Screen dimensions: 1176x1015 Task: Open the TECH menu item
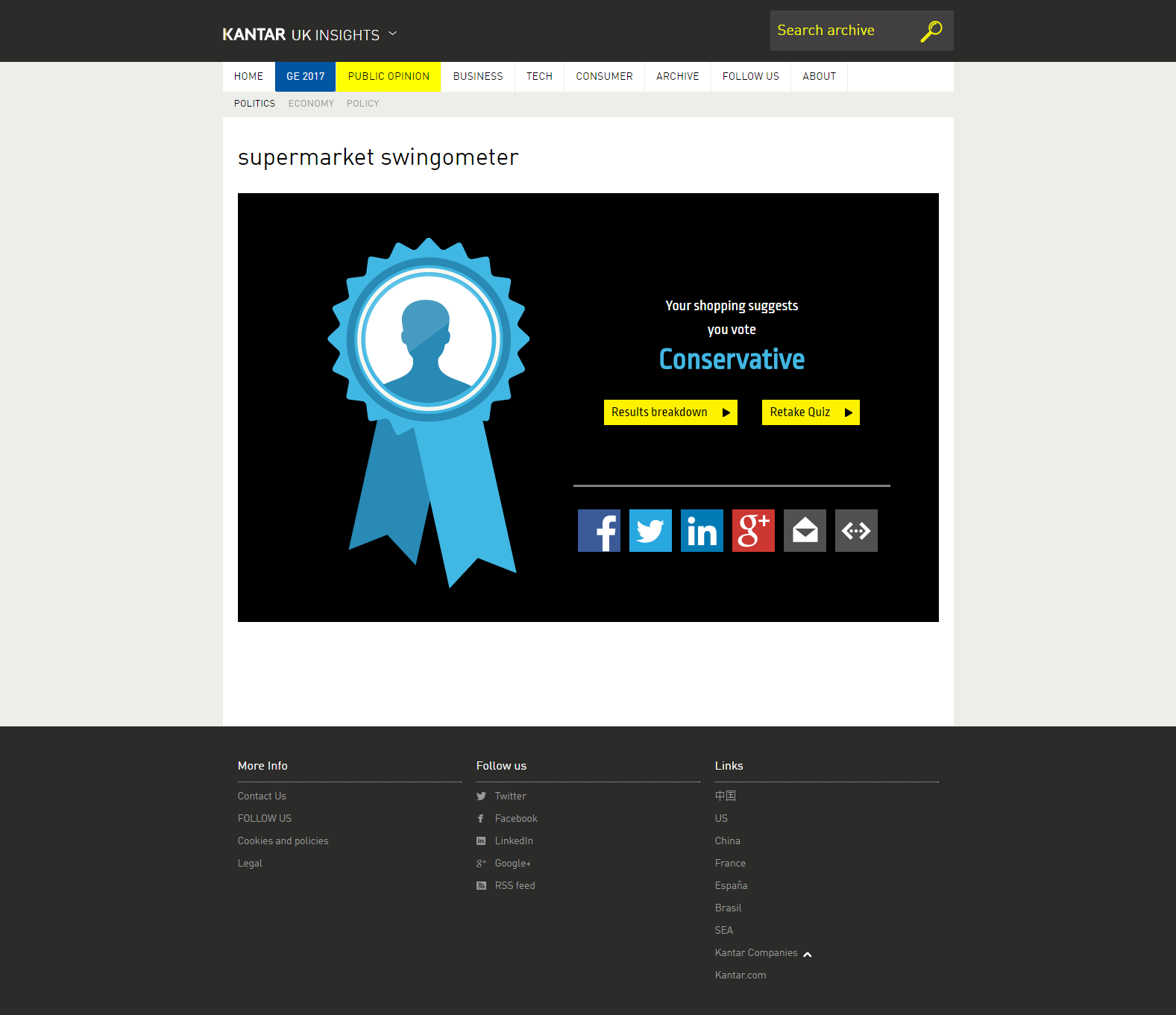click(x=539, y=76)
